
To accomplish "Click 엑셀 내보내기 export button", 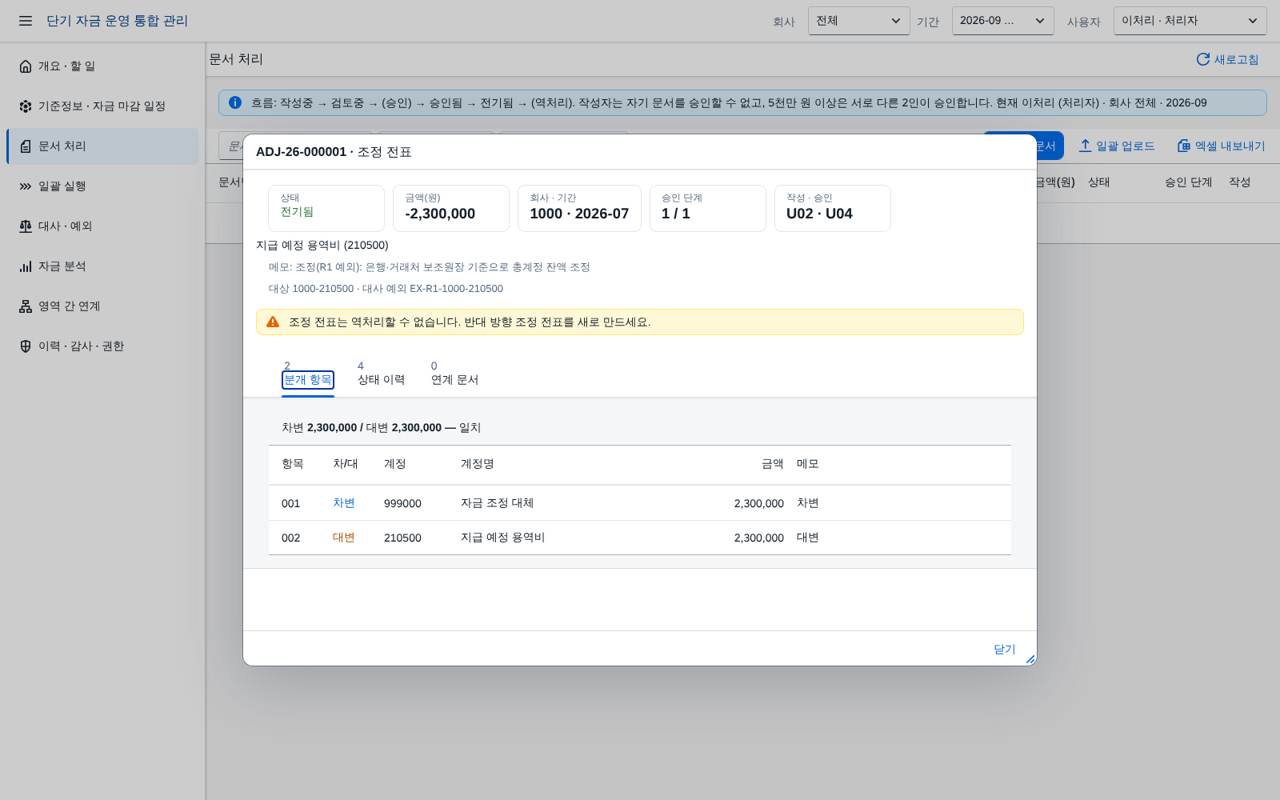I will point(1221,146).
